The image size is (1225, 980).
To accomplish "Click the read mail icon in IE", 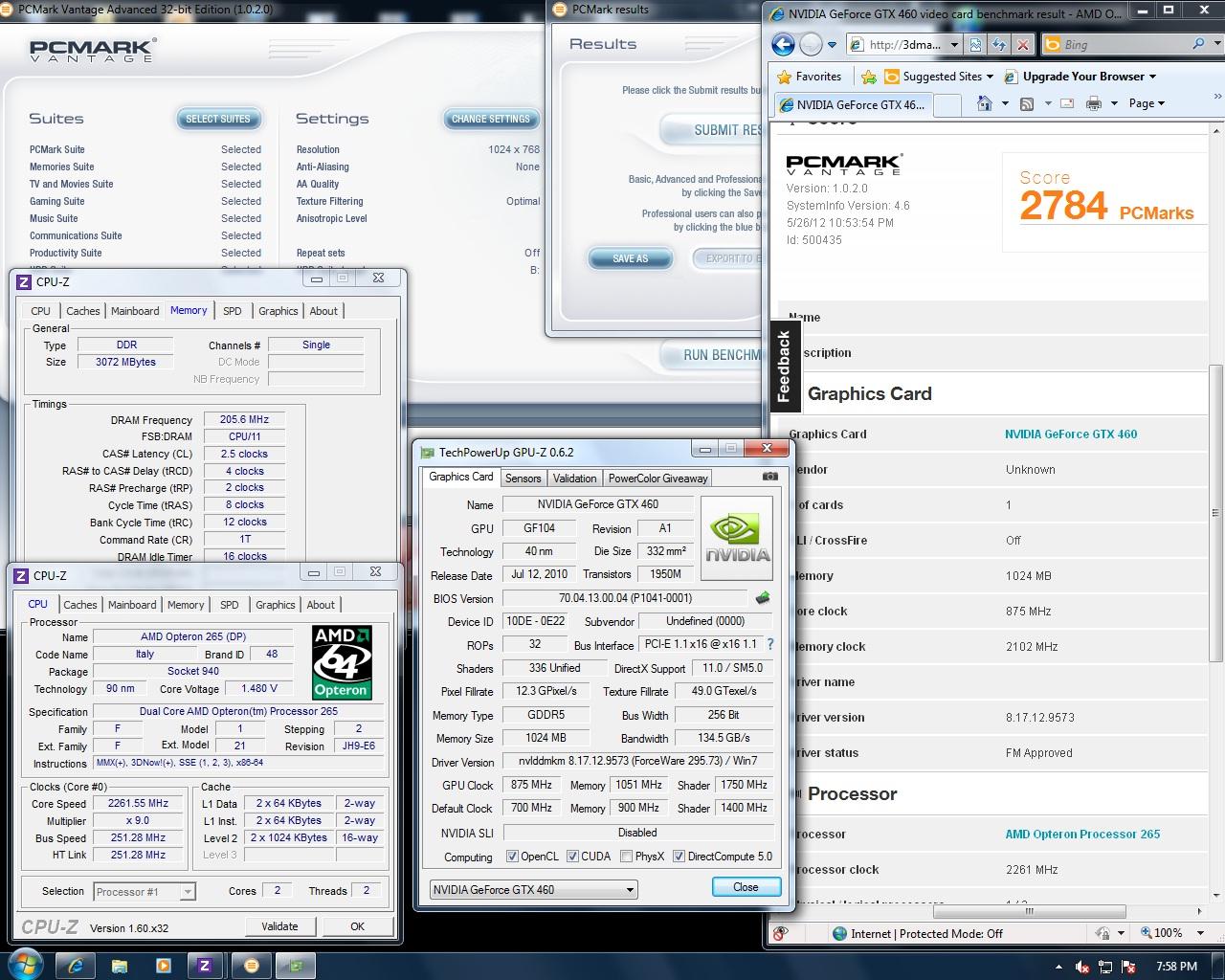I will pos(1068,103).
